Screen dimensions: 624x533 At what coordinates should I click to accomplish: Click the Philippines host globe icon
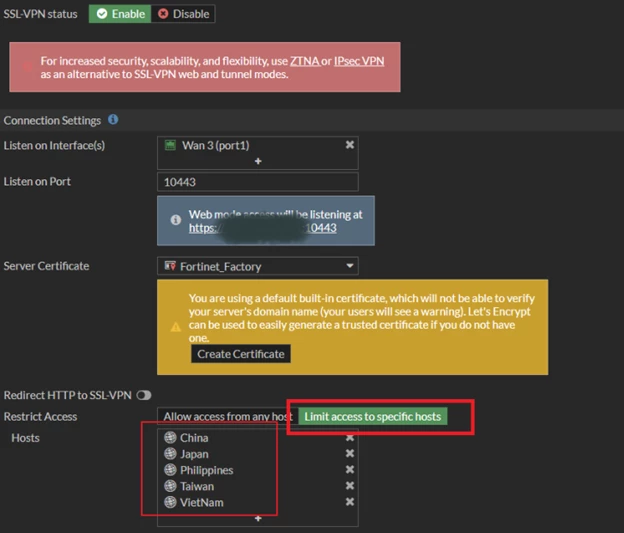170,470
